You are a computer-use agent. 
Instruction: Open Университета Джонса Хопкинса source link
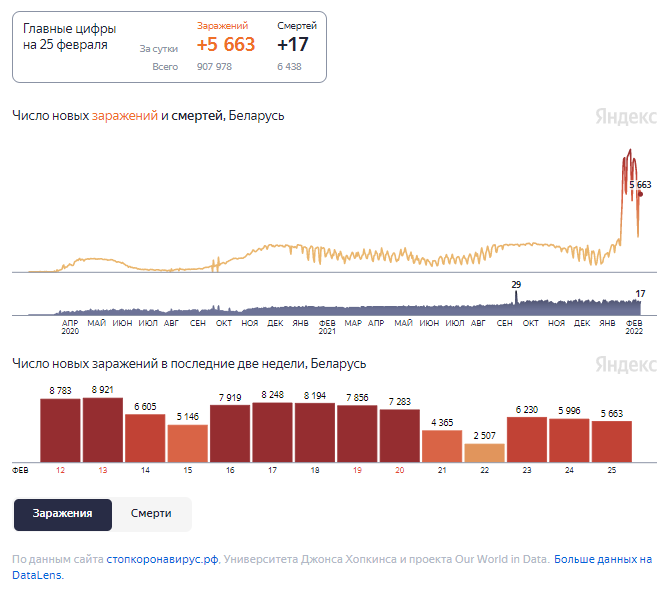311,560
